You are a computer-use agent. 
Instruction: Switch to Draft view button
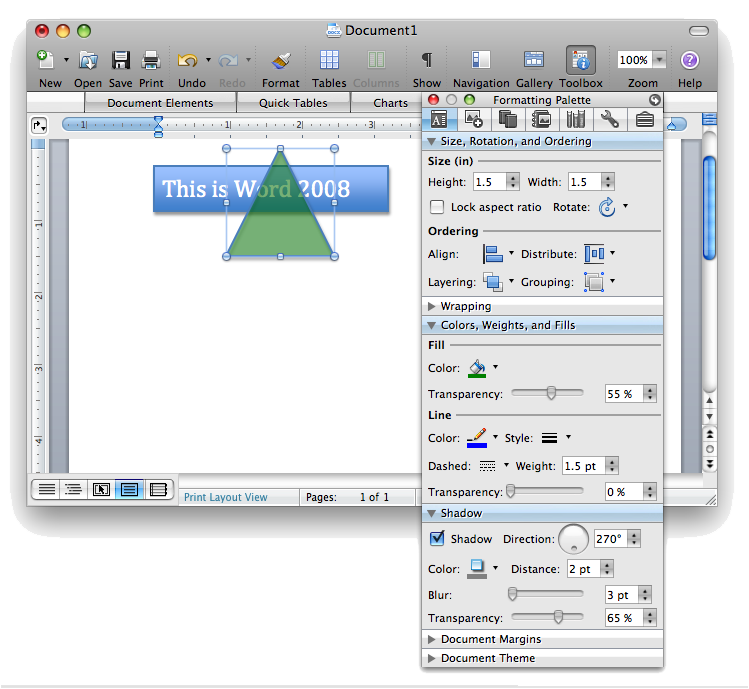click(46, 489)
